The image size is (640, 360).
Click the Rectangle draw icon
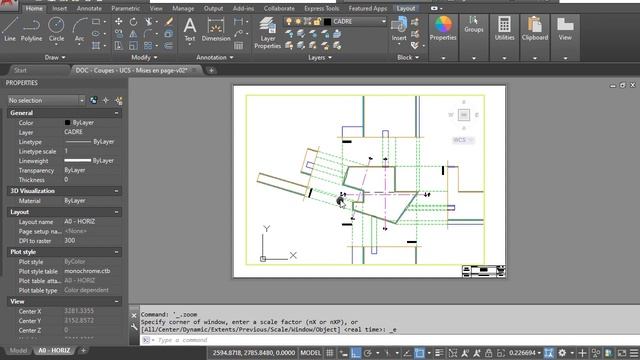point(96,22)
